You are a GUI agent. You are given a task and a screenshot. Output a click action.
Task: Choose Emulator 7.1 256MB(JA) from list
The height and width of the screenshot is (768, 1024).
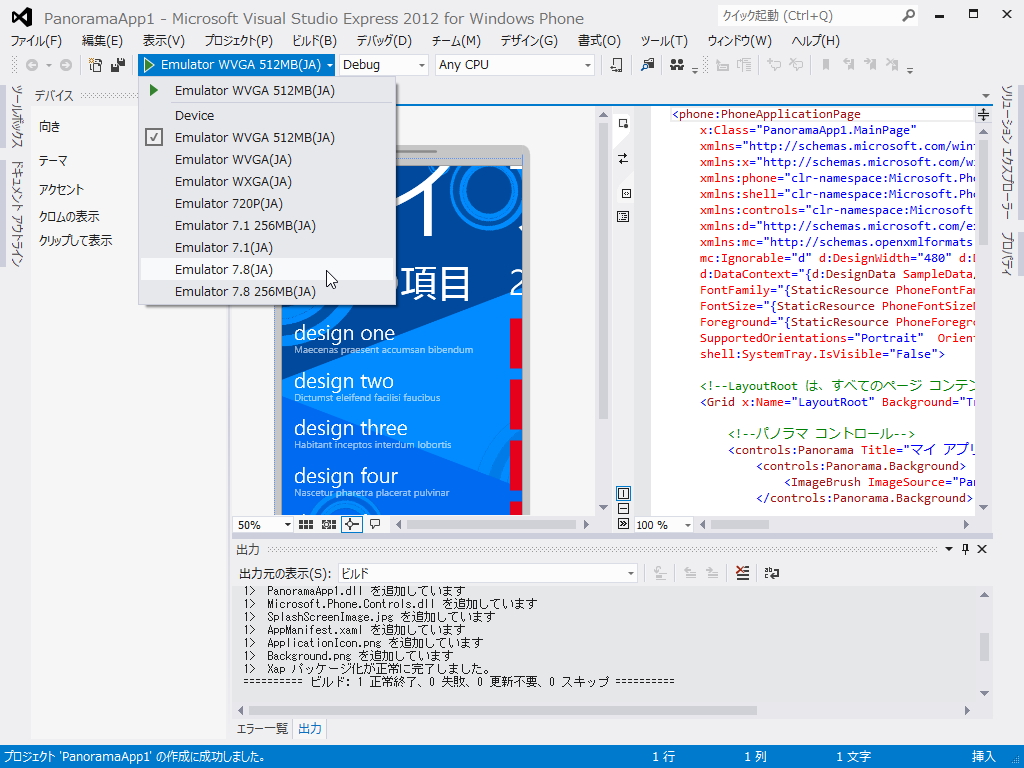267,225
